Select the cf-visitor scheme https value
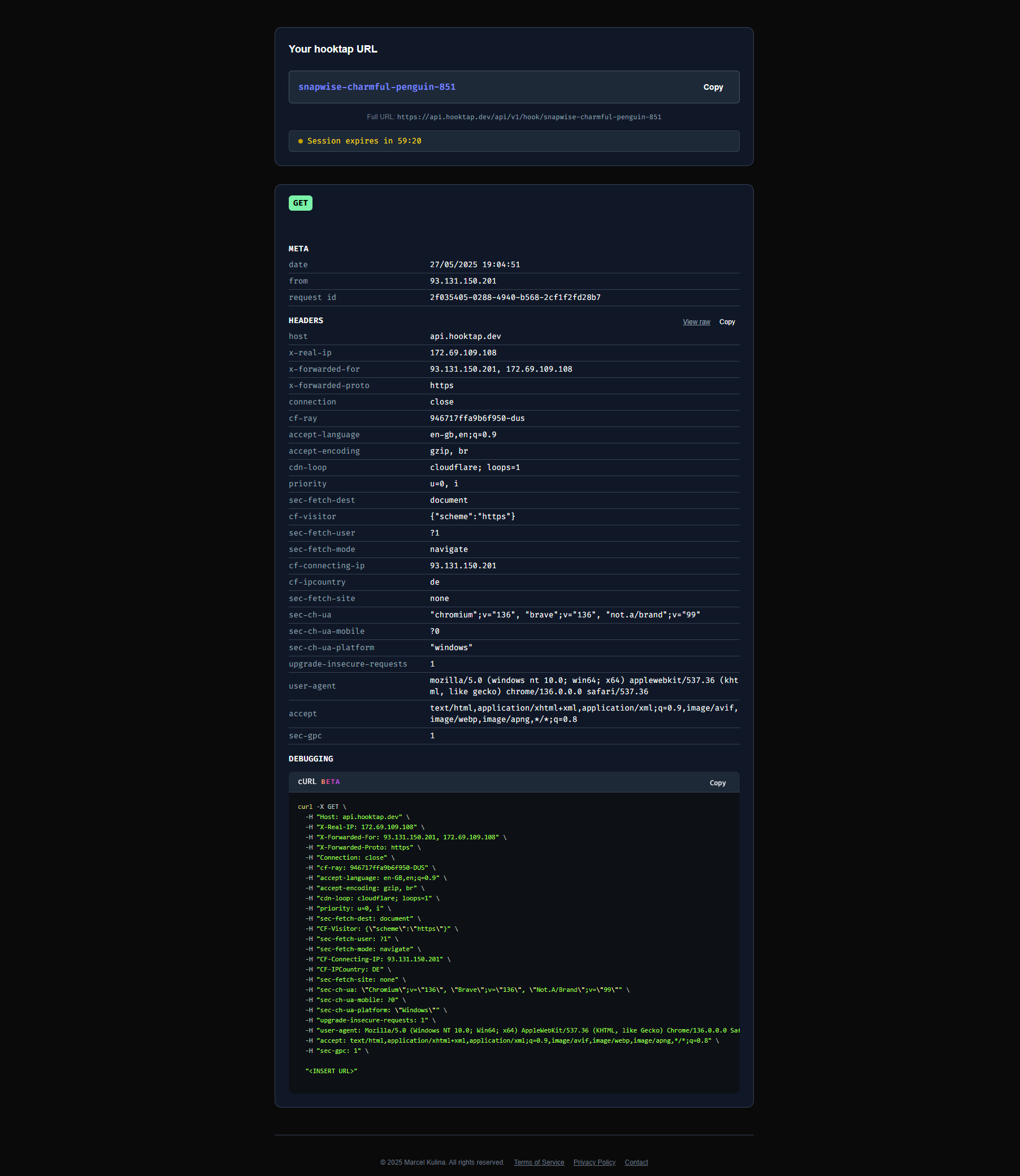 tap(472, 517)
